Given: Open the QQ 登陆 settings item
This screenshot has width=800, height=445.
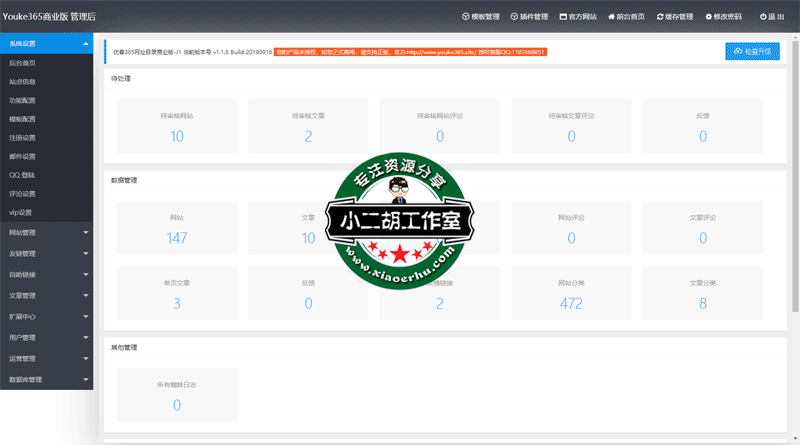Looking at the screenshot, I should click(23, 175).
